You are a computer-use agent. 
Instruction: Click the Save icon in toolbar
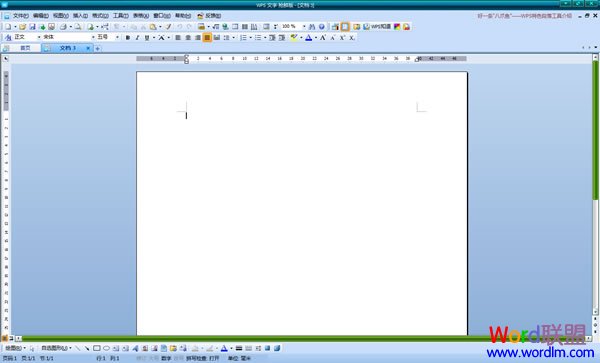click(x=32, y=26)
